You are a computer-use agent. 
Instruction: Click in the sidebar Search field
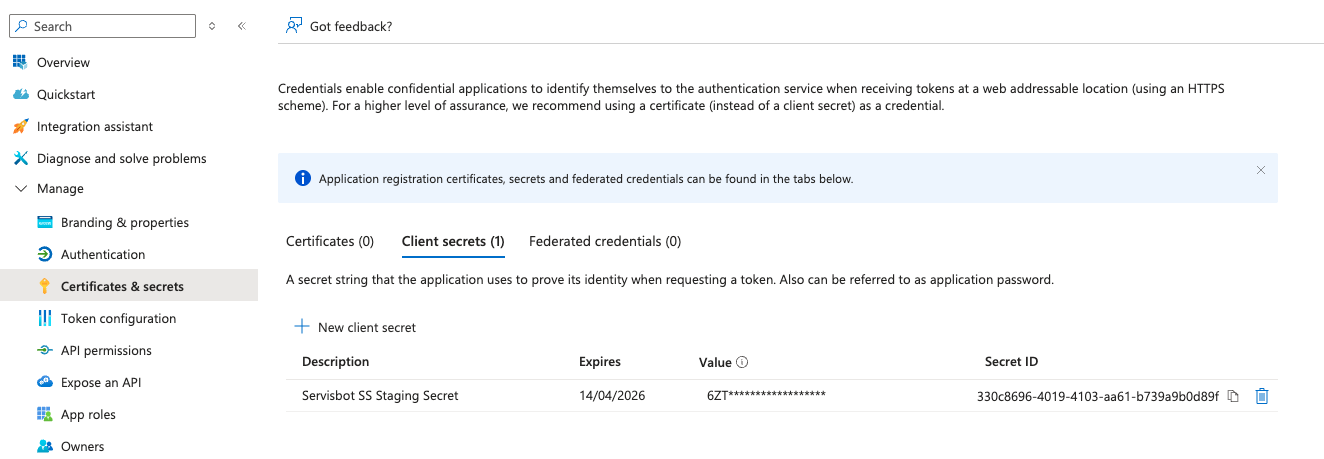(110, 26)
